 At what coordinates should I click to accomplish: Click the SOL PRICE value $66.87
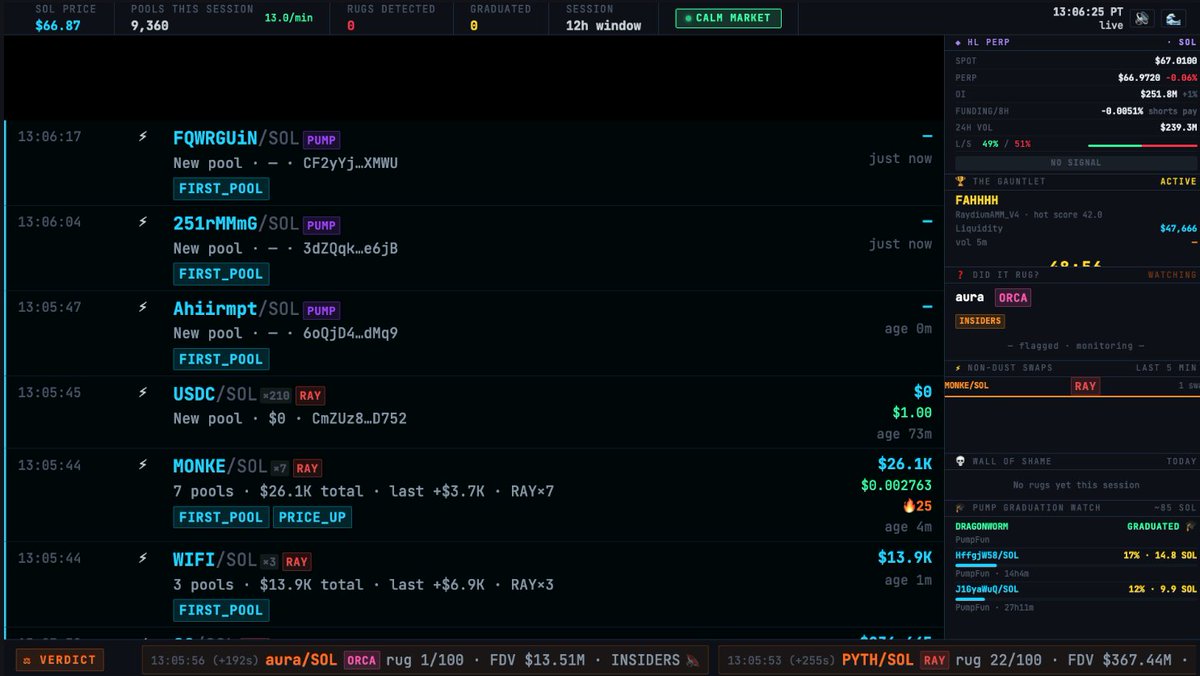tap(56, 25)
